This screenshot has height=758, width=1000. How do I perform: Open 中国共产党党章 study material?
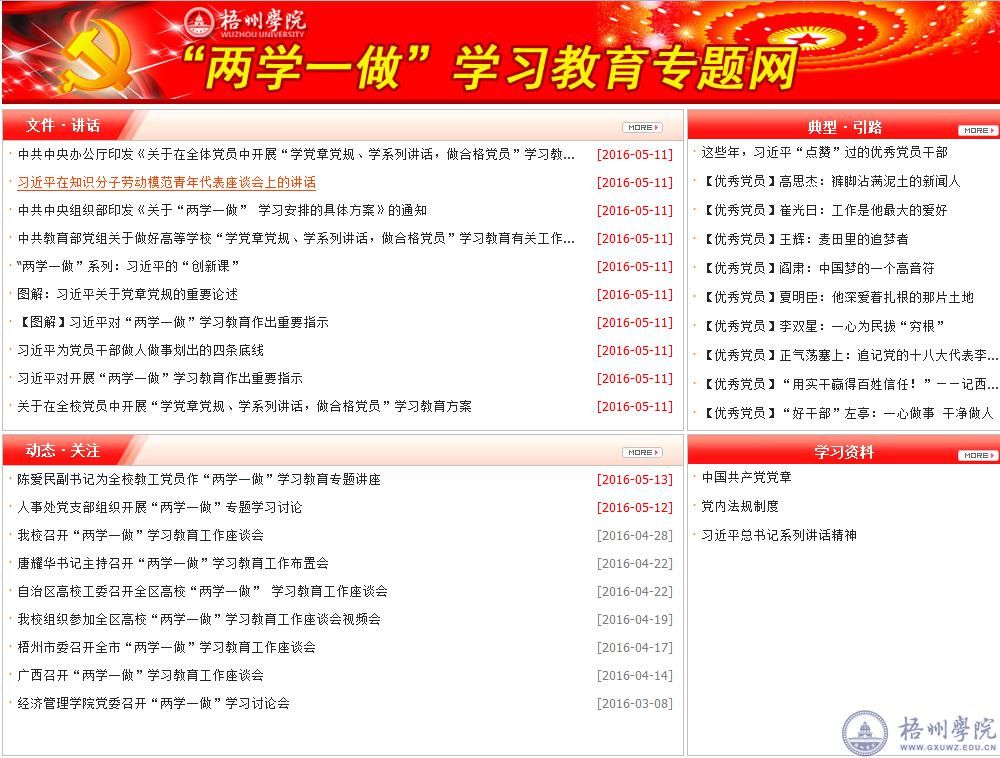tap(746, 477)
